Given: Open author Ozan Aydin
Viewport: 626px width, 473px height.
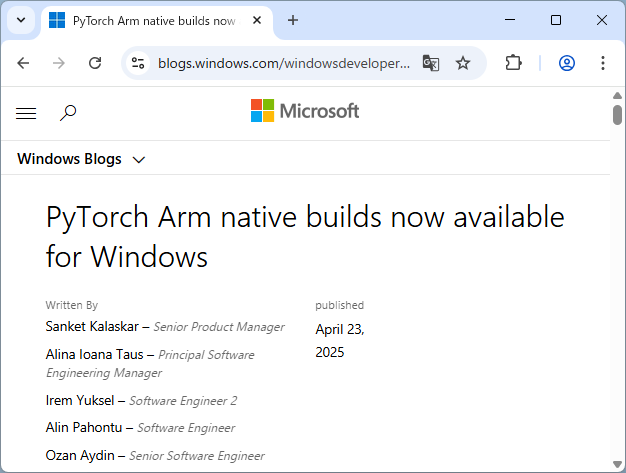Looking at the screenshot, I should (80, 455).
